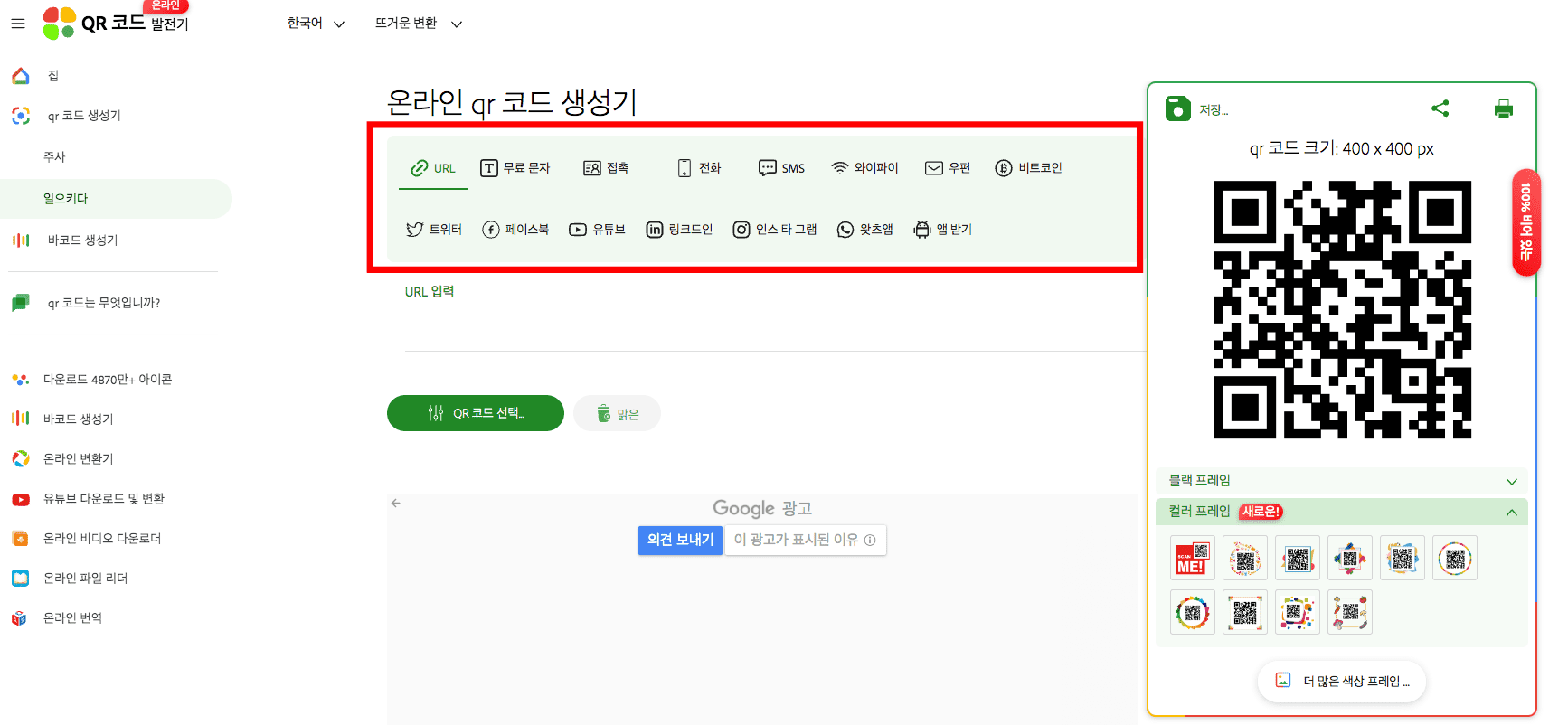Image resolution: width=1568 pixels, height=725 pixels.
Task: Choose the third color frame in second row
Action: (x=1298, y=612)
